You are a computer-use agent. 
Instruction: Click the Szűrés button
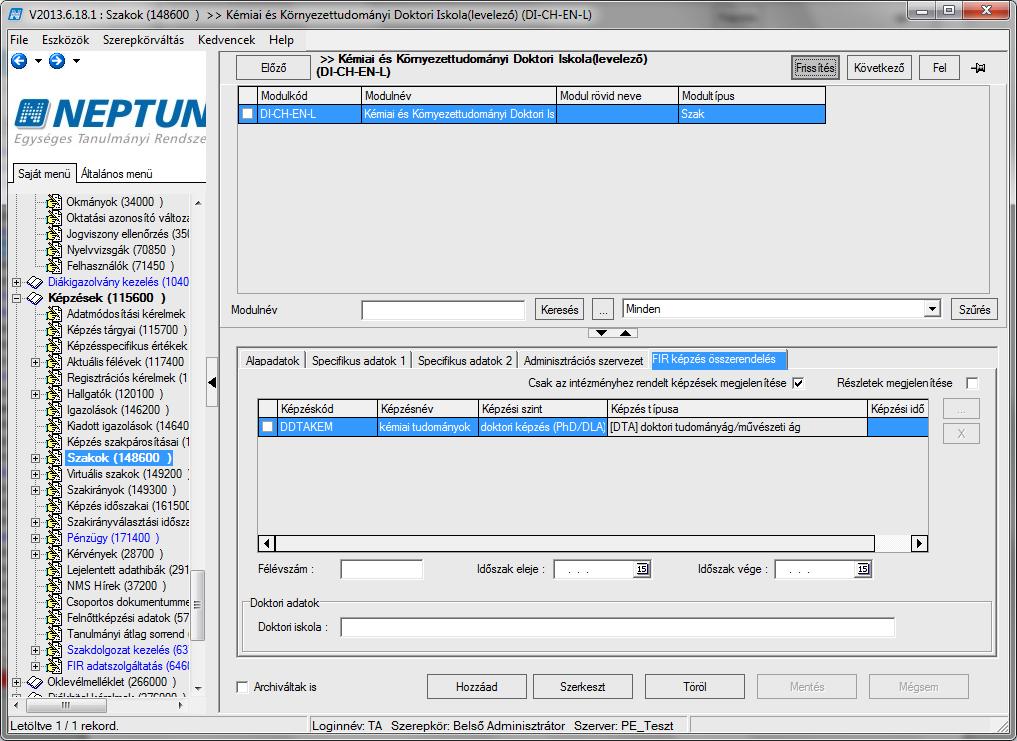(974, 310)
